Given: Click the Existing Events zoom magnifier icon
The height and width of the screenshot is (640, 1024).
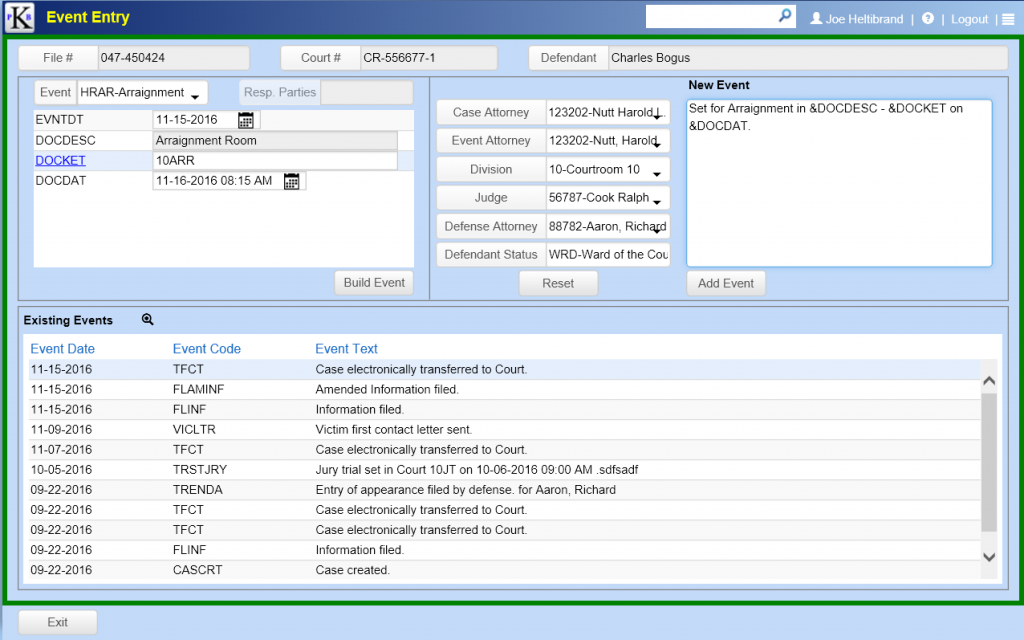Looking at the screenshot, I should pos(148,319).
